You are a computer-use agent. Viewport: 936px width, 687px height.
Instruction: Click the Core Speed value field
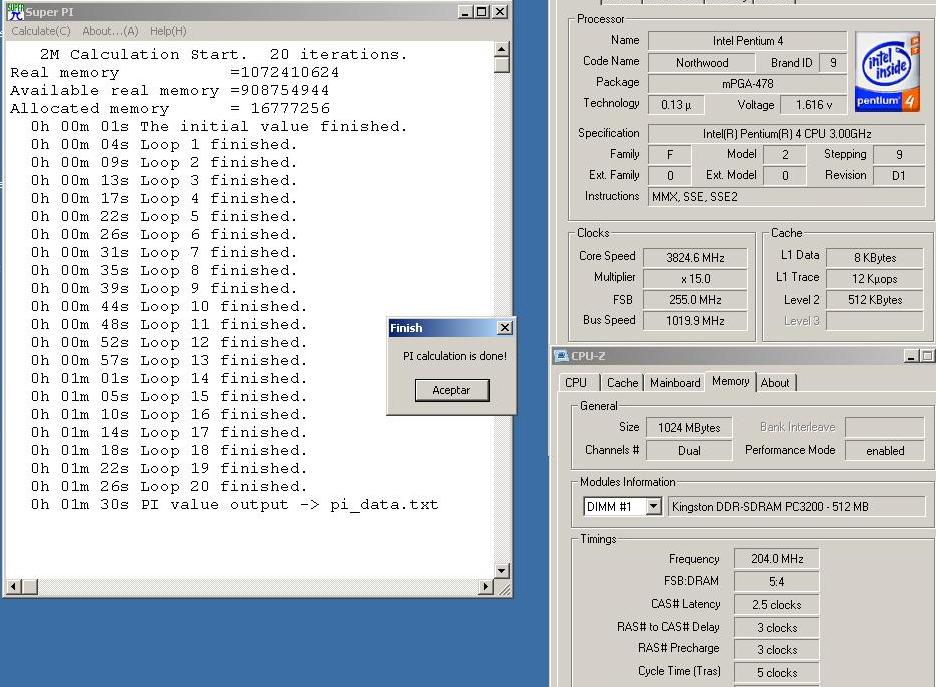tap(697, 257)
